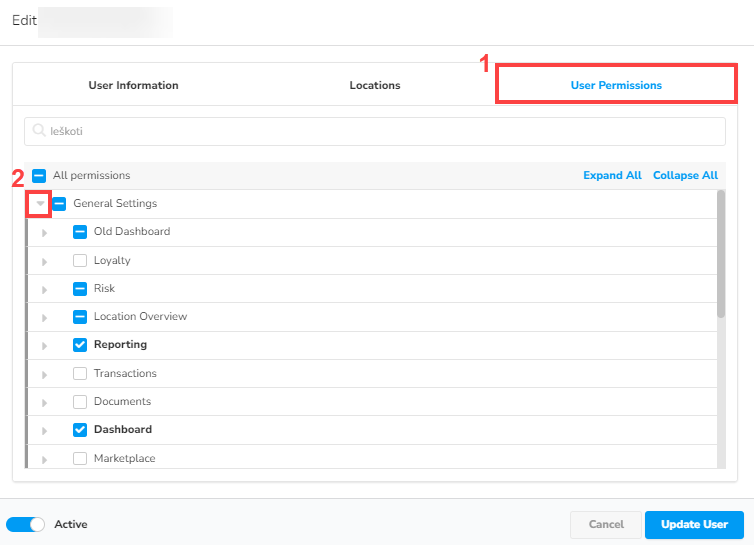Click the search magnifier icon
The width and height of the screenshot is (754, 545).
click(x=40, y=131)
